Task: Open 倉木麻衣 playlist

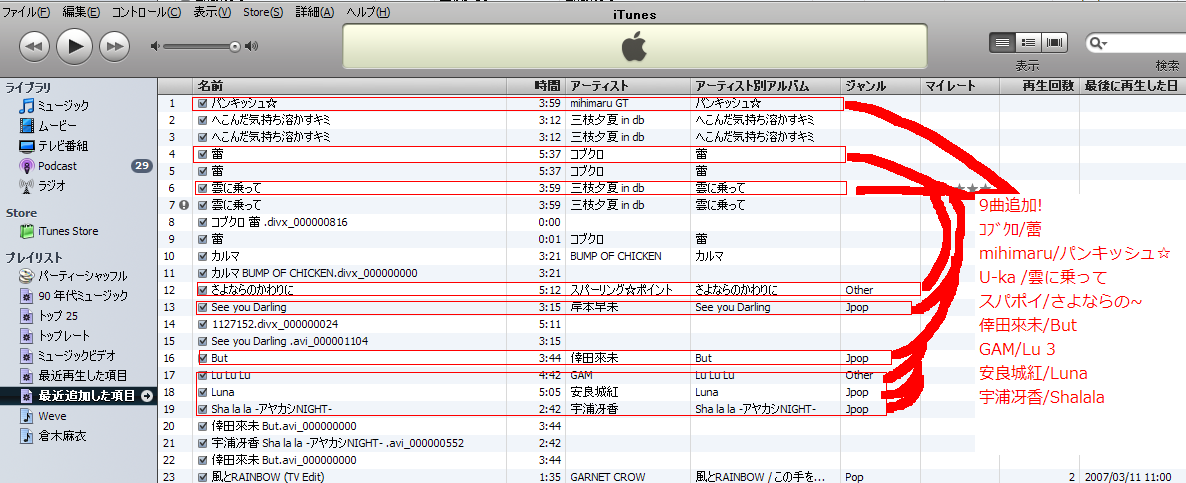Action: click(x=63, y=435)
